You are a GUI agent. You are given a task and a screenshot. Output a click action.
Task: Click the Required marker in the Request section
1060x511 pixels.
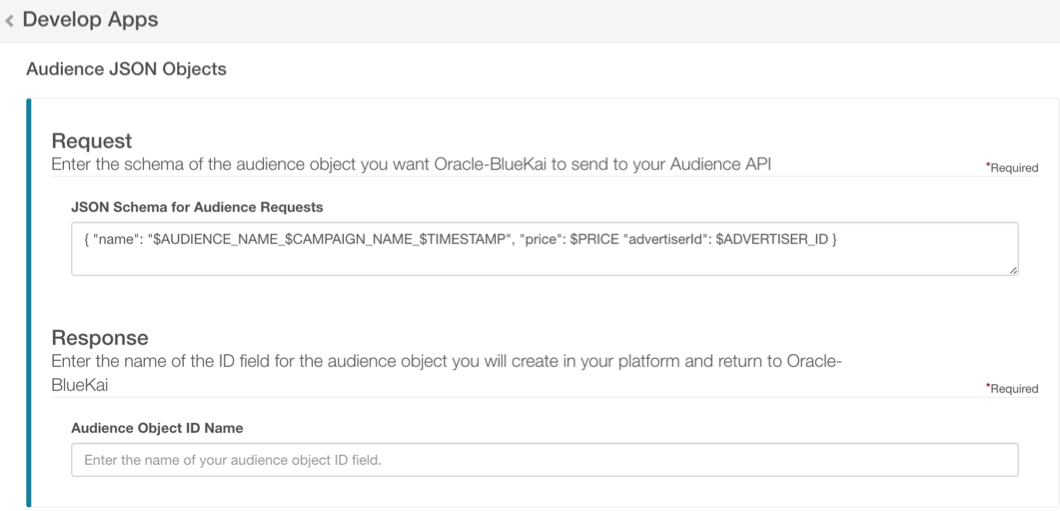point(1012,168)
